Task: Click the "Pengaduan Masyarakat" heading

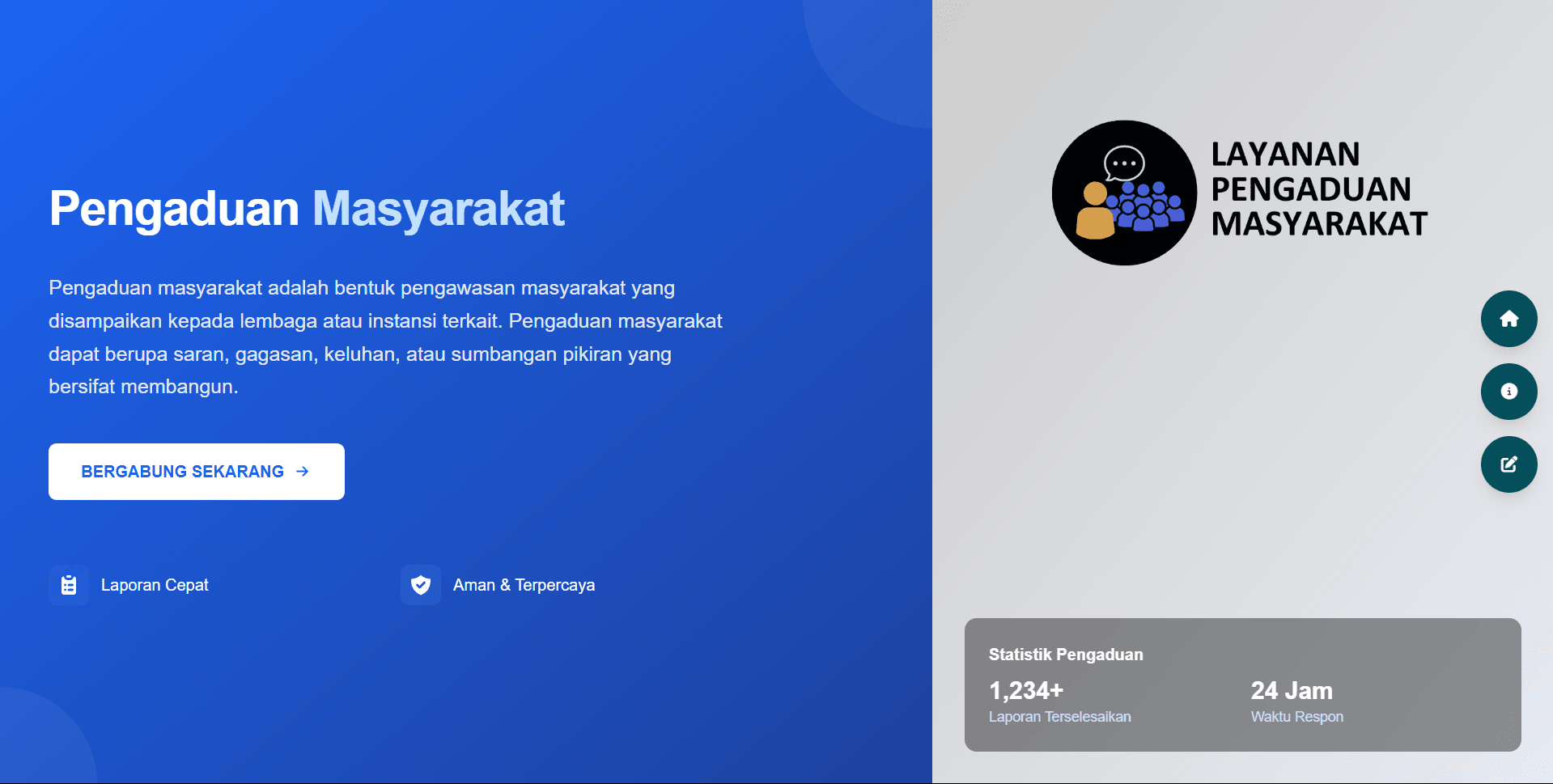Action: pyautogui.click(x=307, y=209)
